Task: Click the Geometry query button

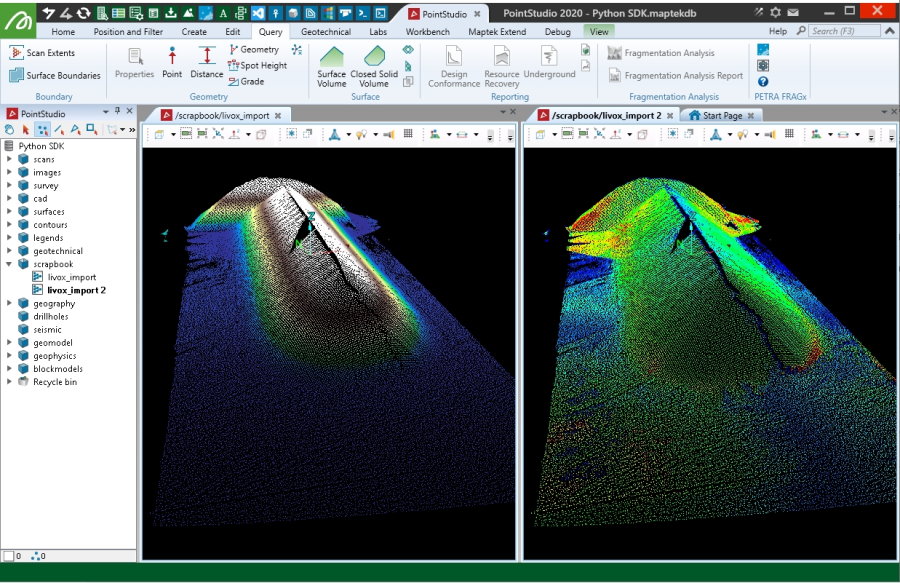Action: click(254, 49)
